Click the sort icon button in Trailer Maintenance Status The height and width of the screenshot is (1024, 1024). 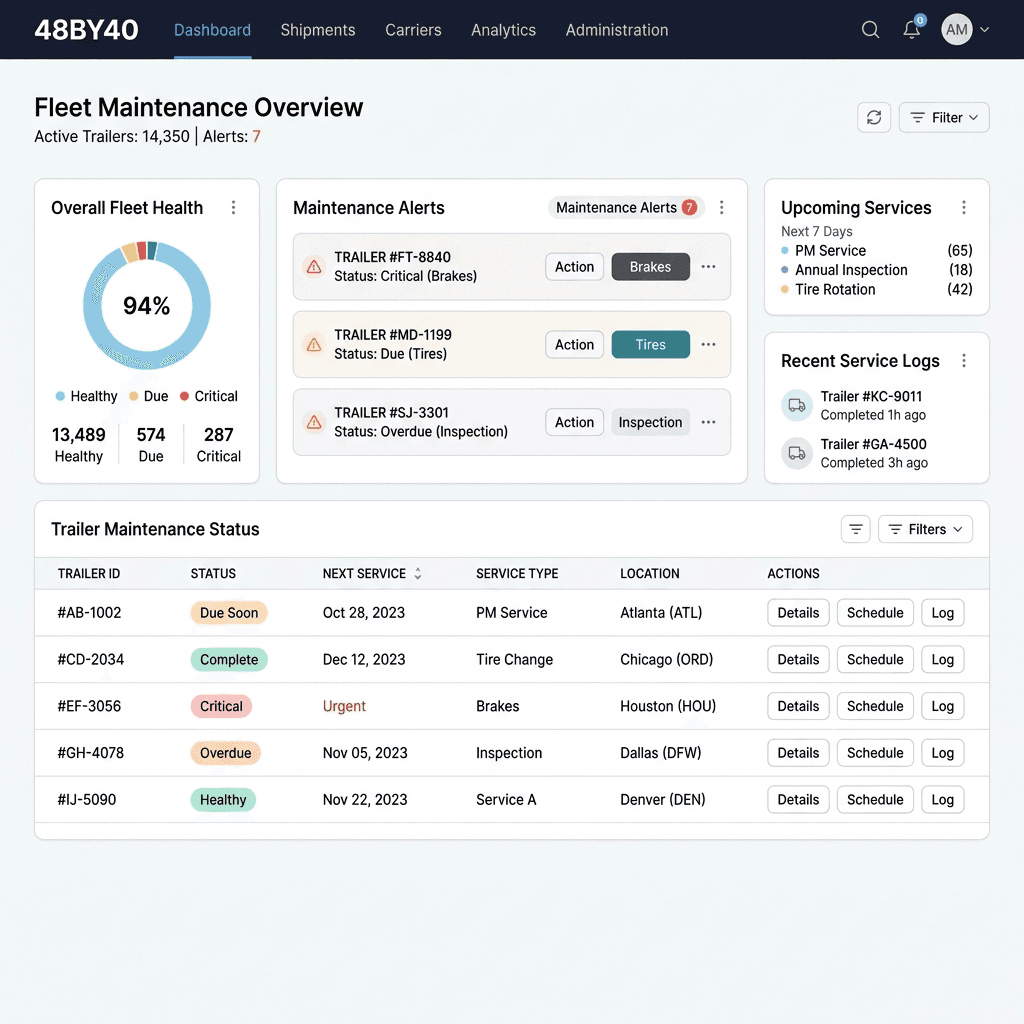[x=856, y=529]
